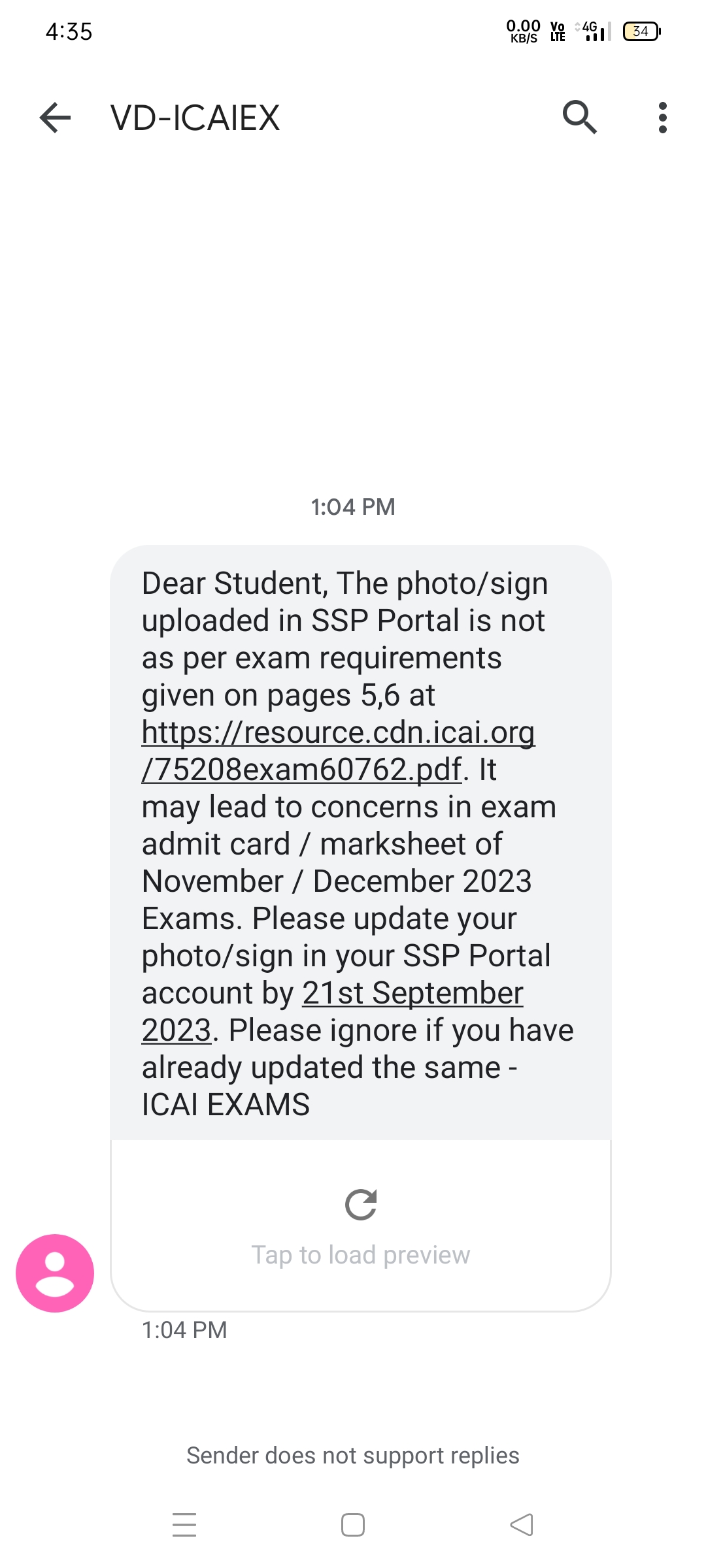The width and height of the screenshot is (706, 1568).
Task: Open search in the conversation
Action: pyautogui.click(x=579, y=118)
